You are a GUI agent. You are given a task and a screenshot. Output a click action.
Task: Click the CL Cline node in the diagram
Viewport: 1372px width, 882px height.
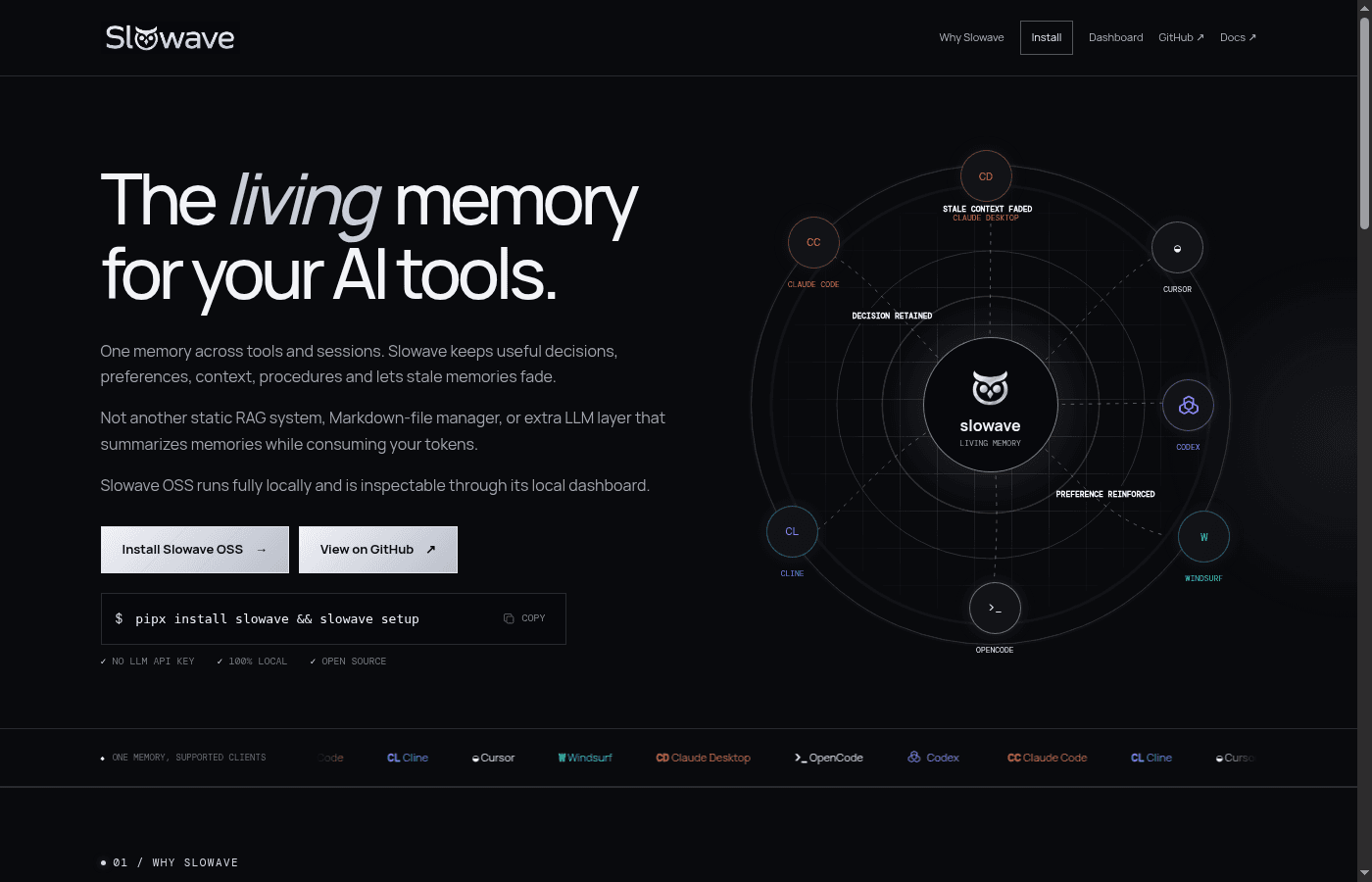pos(792,531)
